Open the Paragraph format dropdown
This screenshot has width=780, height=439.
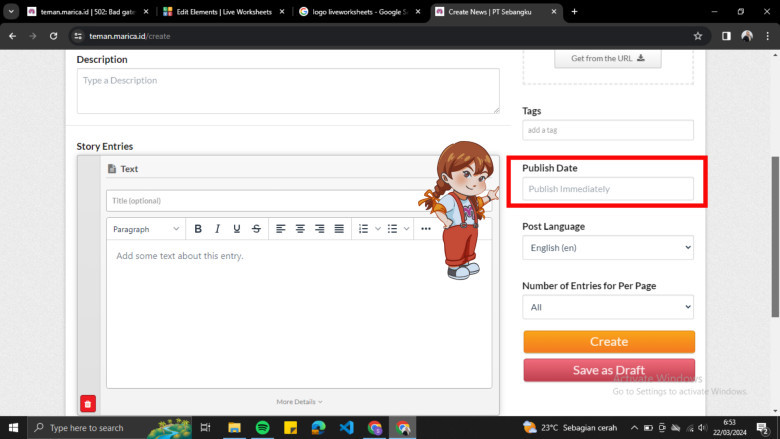coord(144,229)
